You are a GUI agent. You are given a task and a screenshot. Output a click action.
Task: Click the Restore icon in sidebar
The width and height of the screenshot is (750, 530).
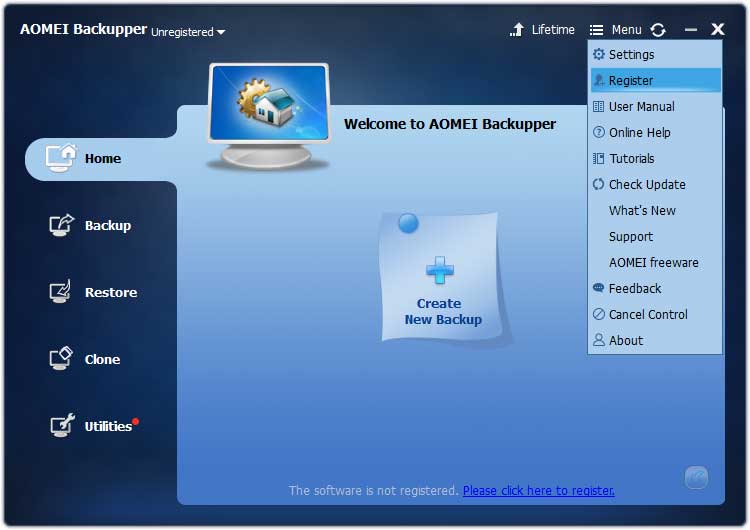click(61, 291)
